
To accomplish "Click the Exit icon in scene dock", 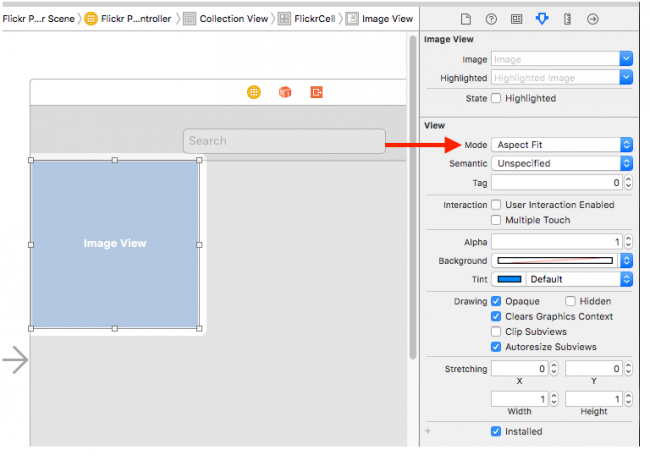I will coord(316,92).
